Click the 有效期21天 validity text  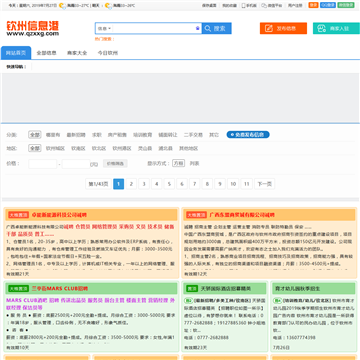[x=18, y=274]
